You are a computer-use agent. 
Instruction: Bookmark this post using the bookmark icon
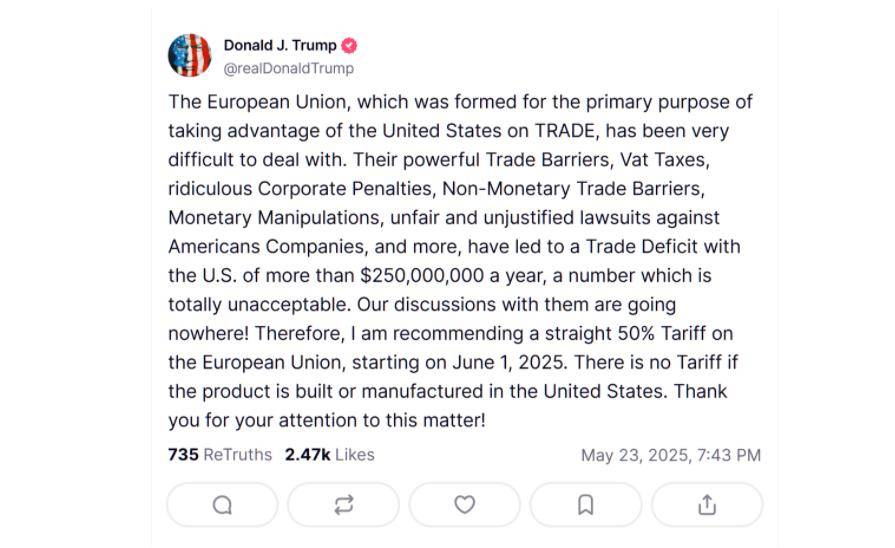[x=586, y=505]
